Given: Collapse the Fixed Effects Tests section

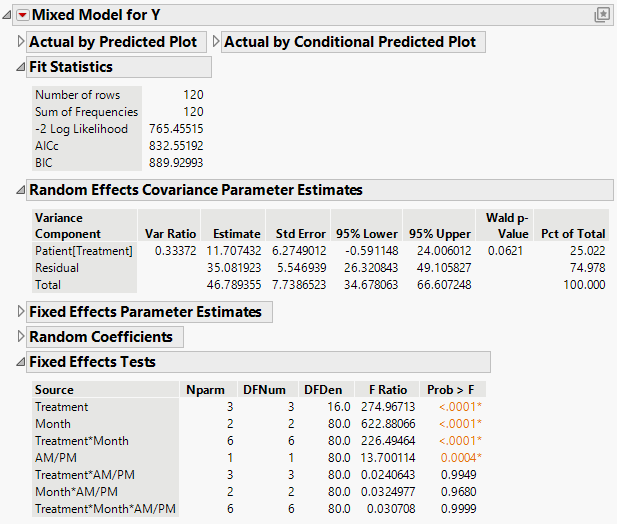Looking at the screenshot, I should coord(22,362).
